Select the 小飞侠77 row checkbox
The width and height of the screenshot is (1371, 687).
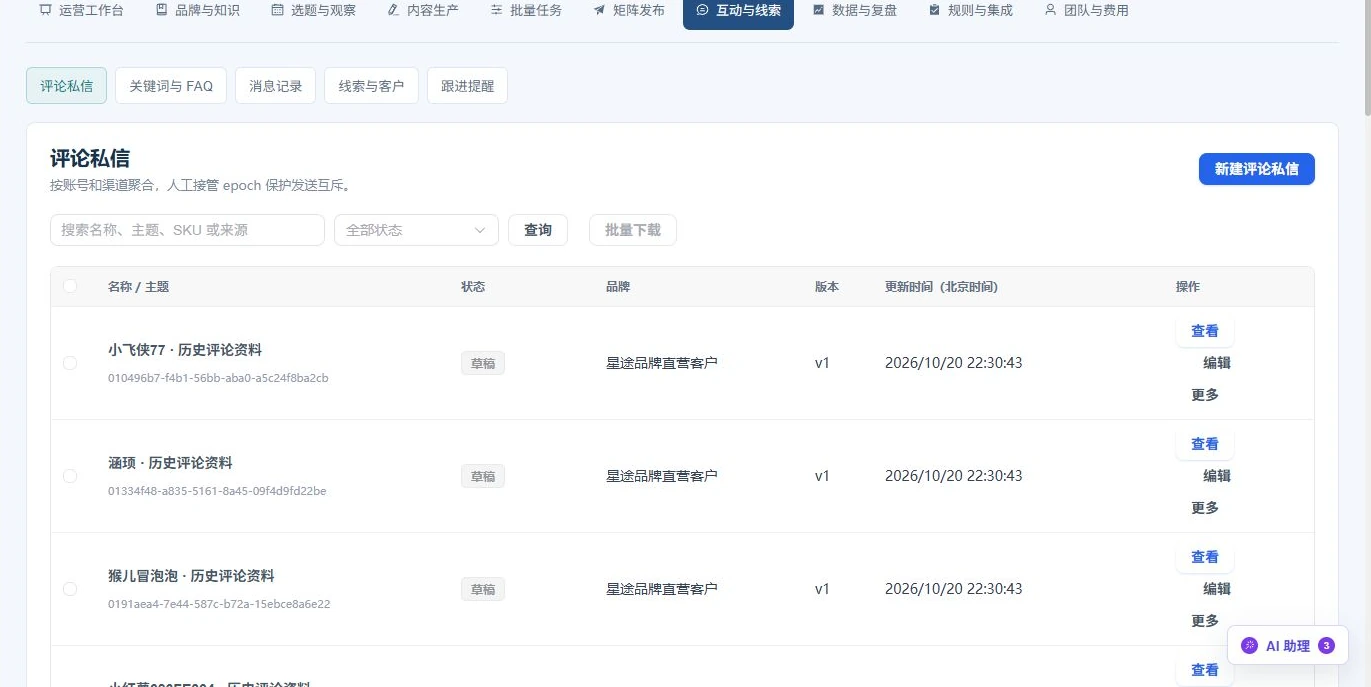coord(70,363)
